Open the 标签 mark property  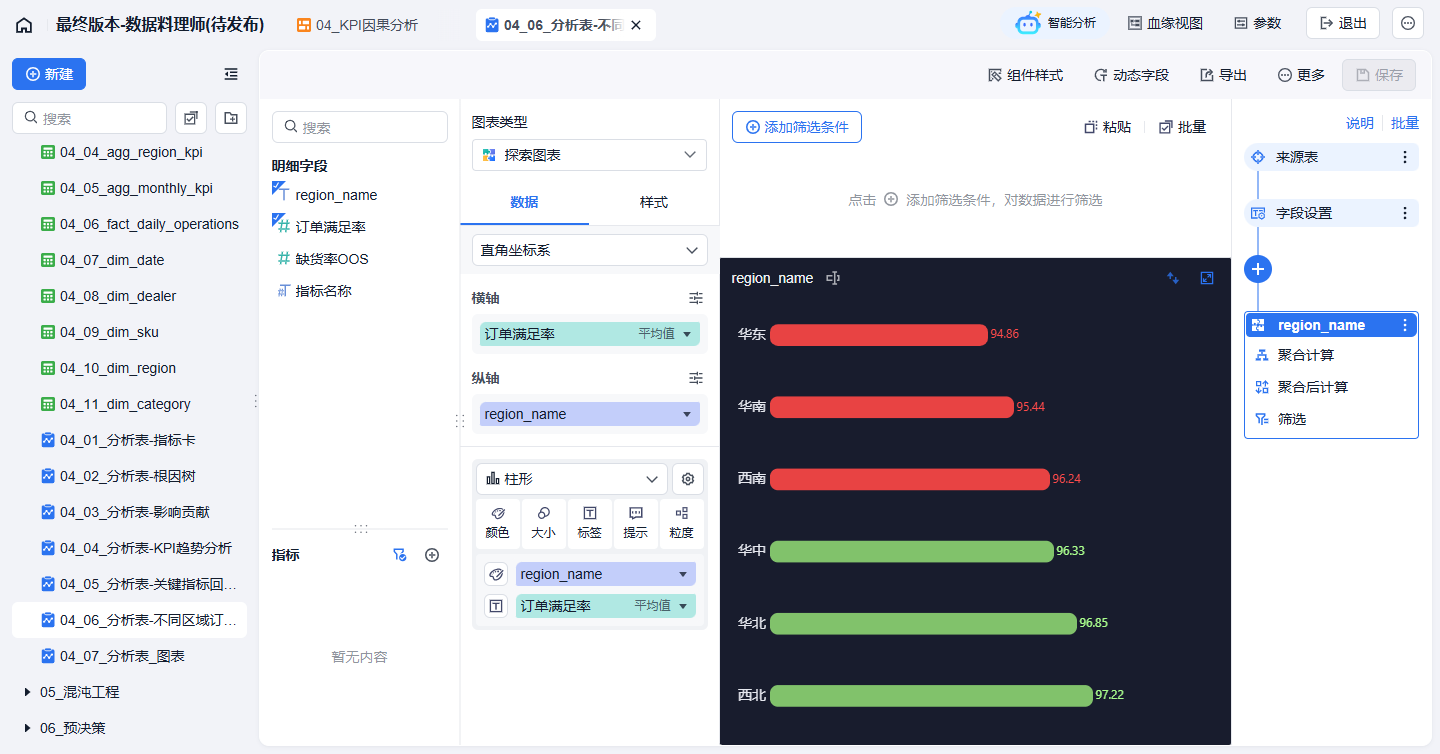click(590, 523)
